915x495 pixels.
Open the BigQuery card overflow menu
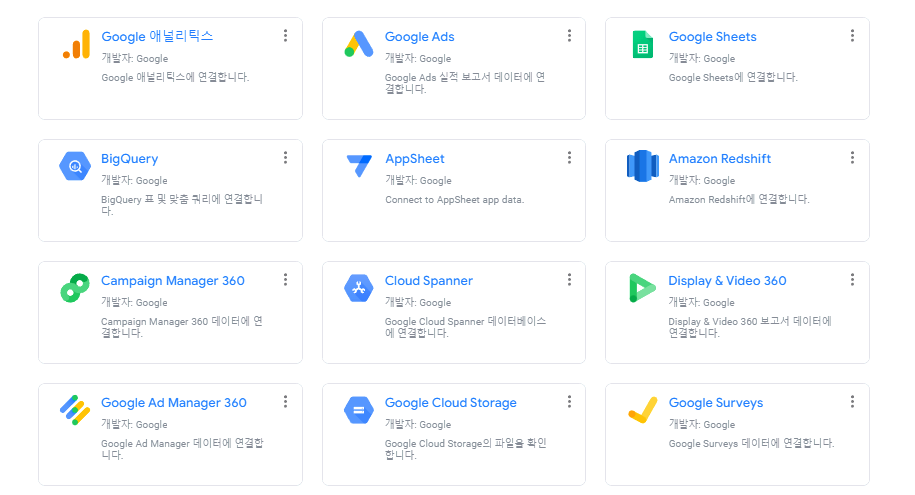point(285,158)
